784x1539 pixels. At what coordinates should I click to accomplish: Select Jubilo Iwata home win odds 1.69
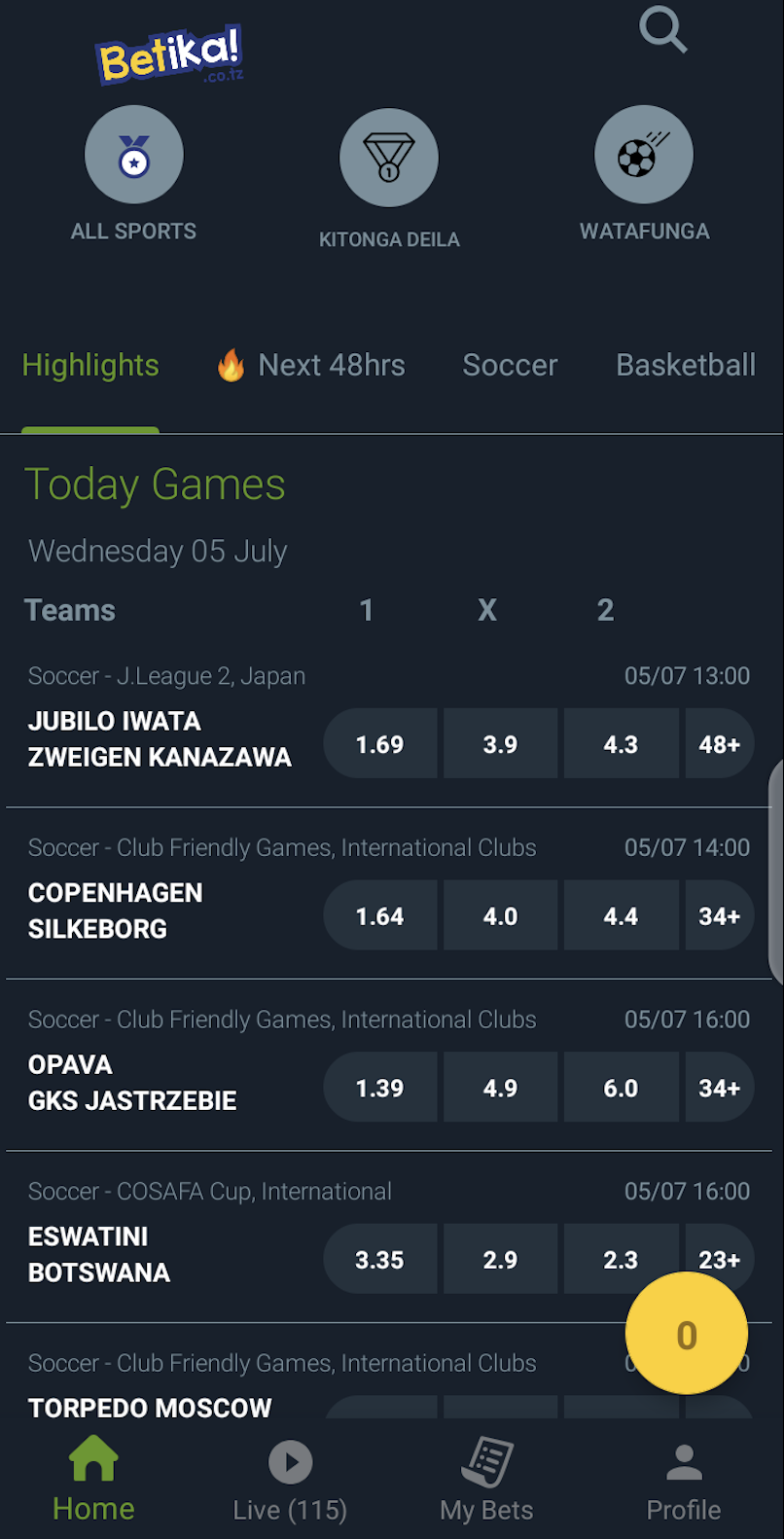380,744
